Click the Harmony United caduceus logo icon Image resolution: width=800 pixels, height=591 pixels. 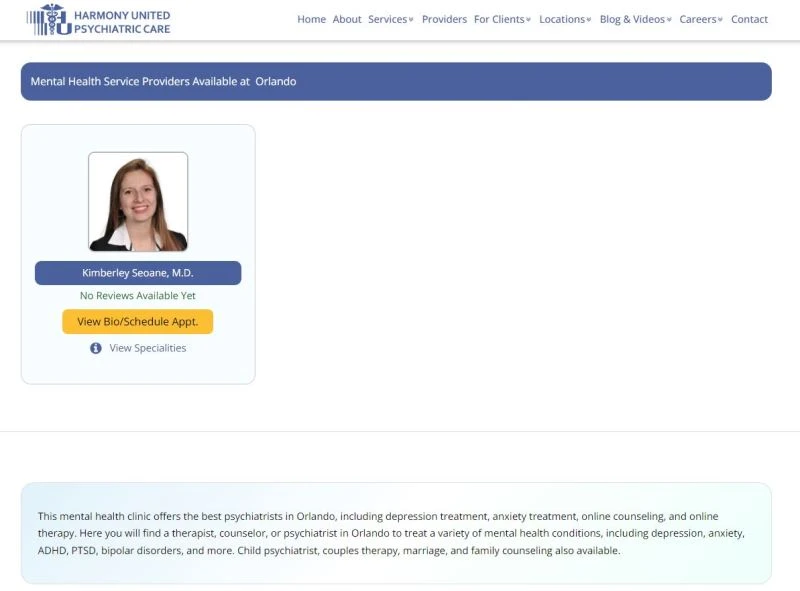tap(50, 19)
